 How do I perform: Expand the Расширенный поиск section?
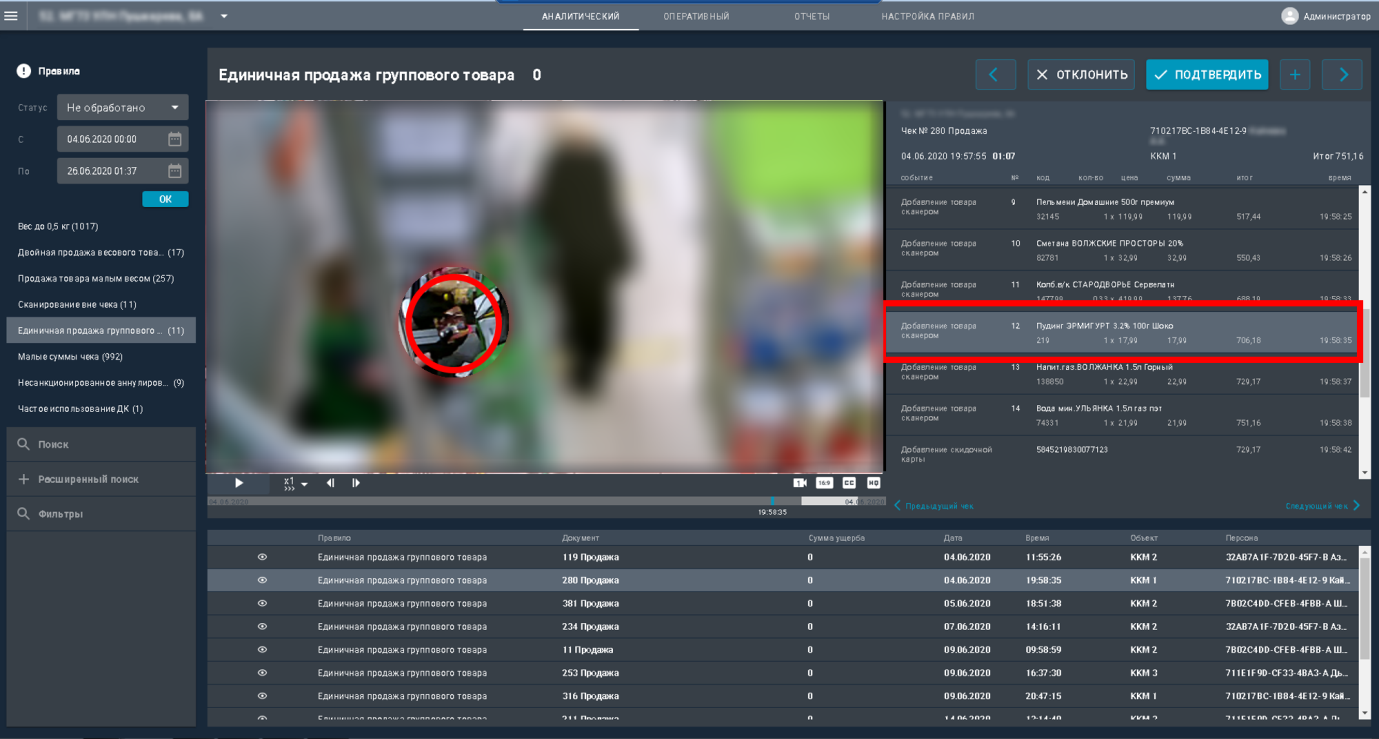pyautogui.click(x=101, y=479)
